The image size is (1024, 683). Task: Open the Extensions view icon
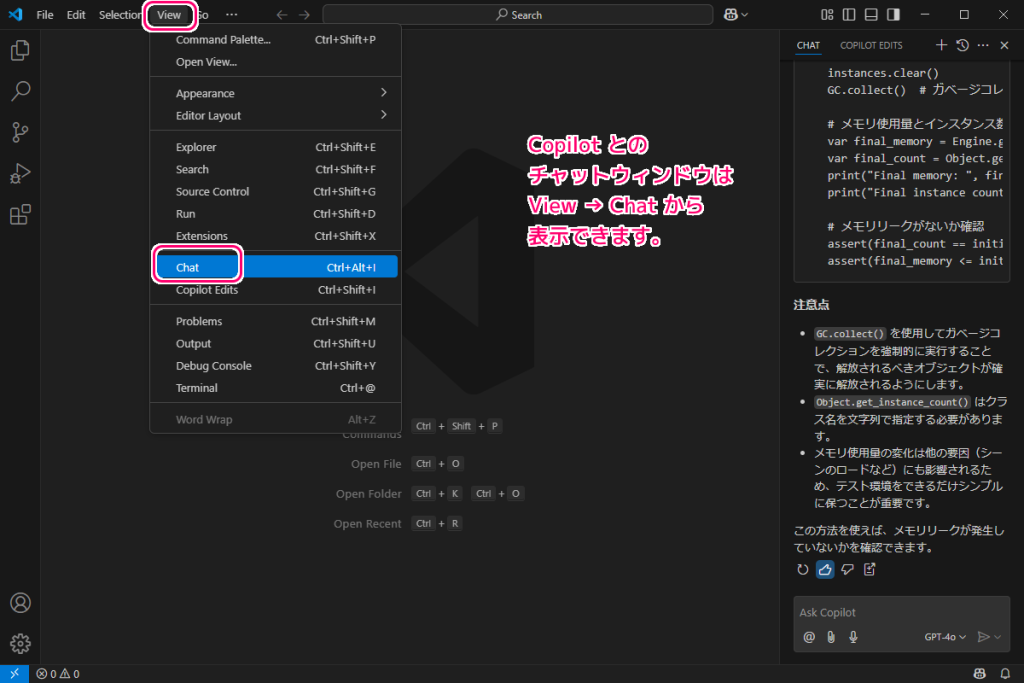pyautogui.click(x=20, y=213)
